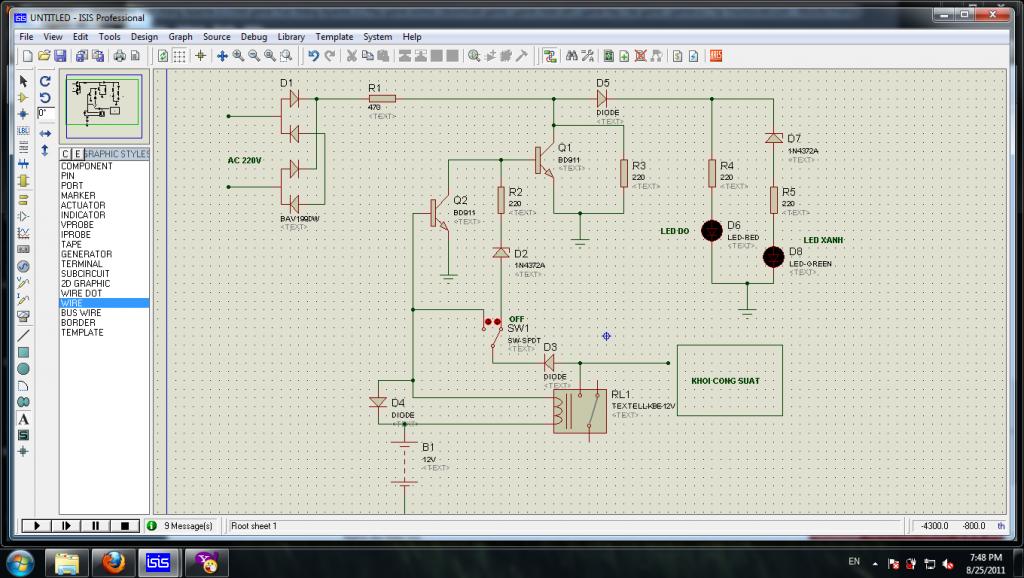Select the 2D text tool (A icon)
The height and width of the screenshot is (578, 1024).
[x=23, y=419]
